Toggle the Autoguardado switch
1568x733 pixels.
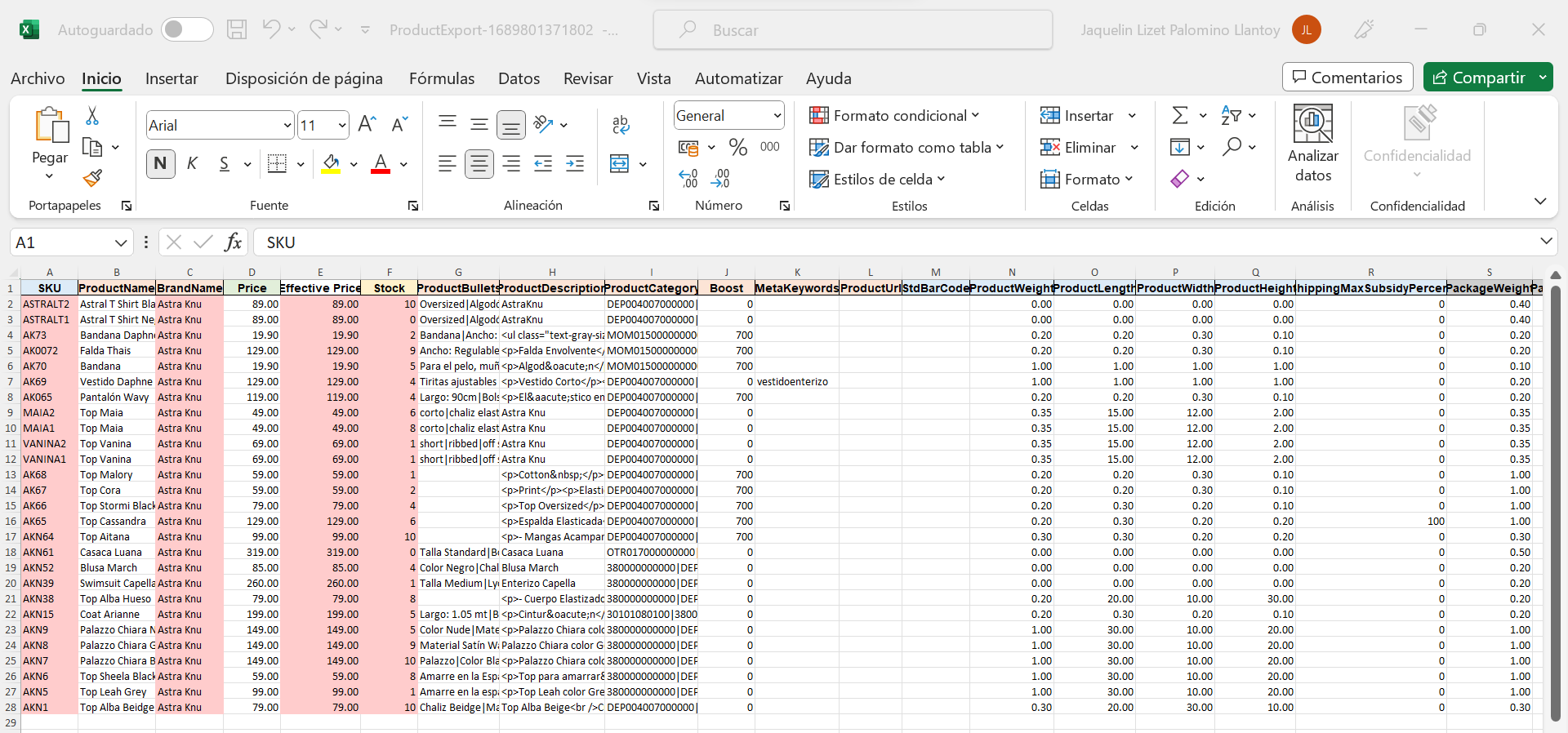[x=186, y=29]
